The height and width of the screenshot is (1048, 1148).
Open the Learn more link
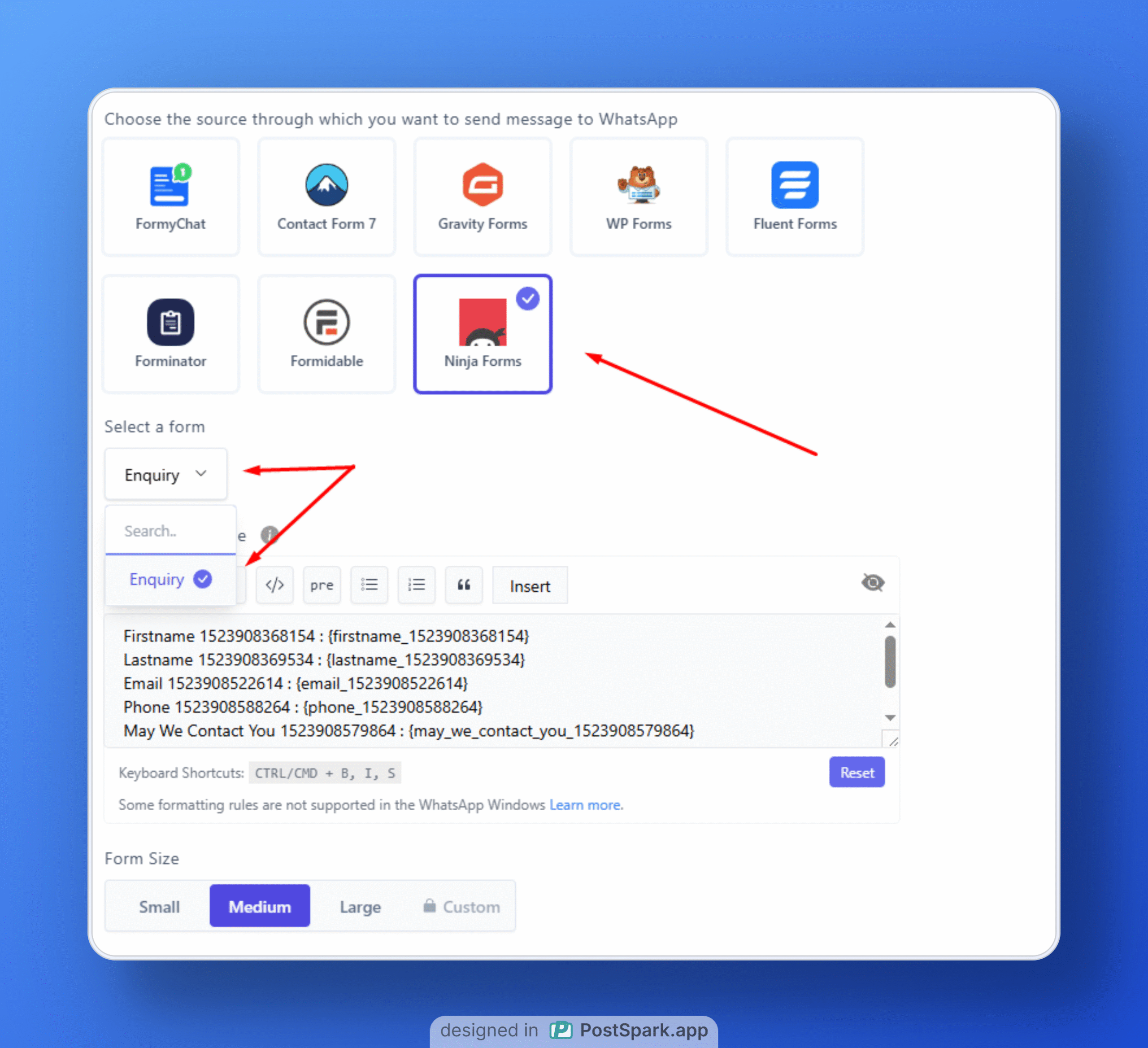click(x=585, y=805)
